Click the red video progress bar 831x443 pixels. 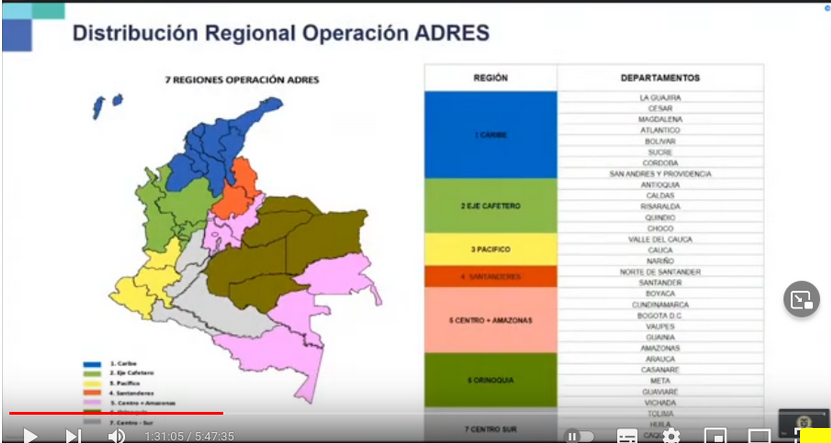click(116, 413)
